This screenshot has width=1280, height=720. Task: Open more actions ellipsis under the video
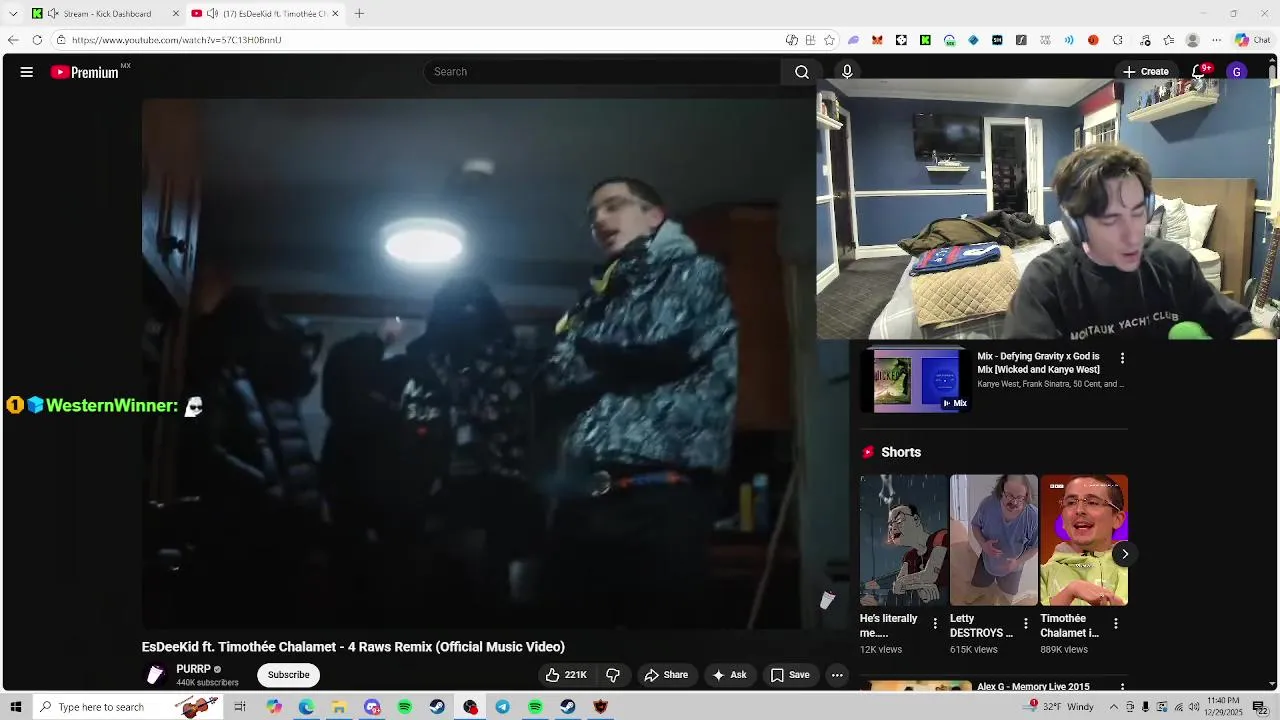coord(837,675)
